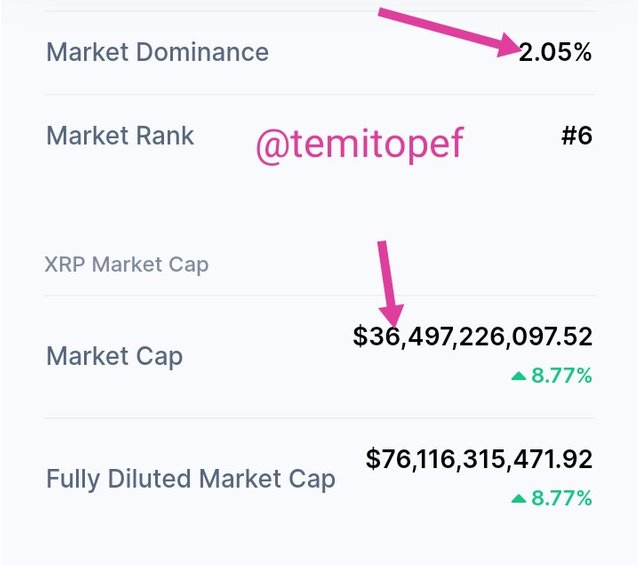The width and height of the screenshot is (640, 565).
Task: Tap the @temitopef watermark text
Action: (359, 146)
